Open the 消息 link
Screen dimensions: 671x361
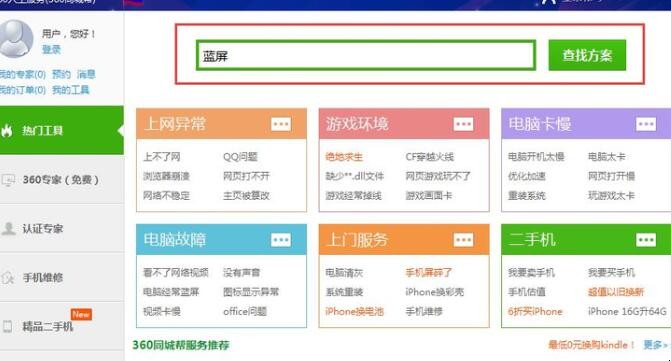pos(86,74)
